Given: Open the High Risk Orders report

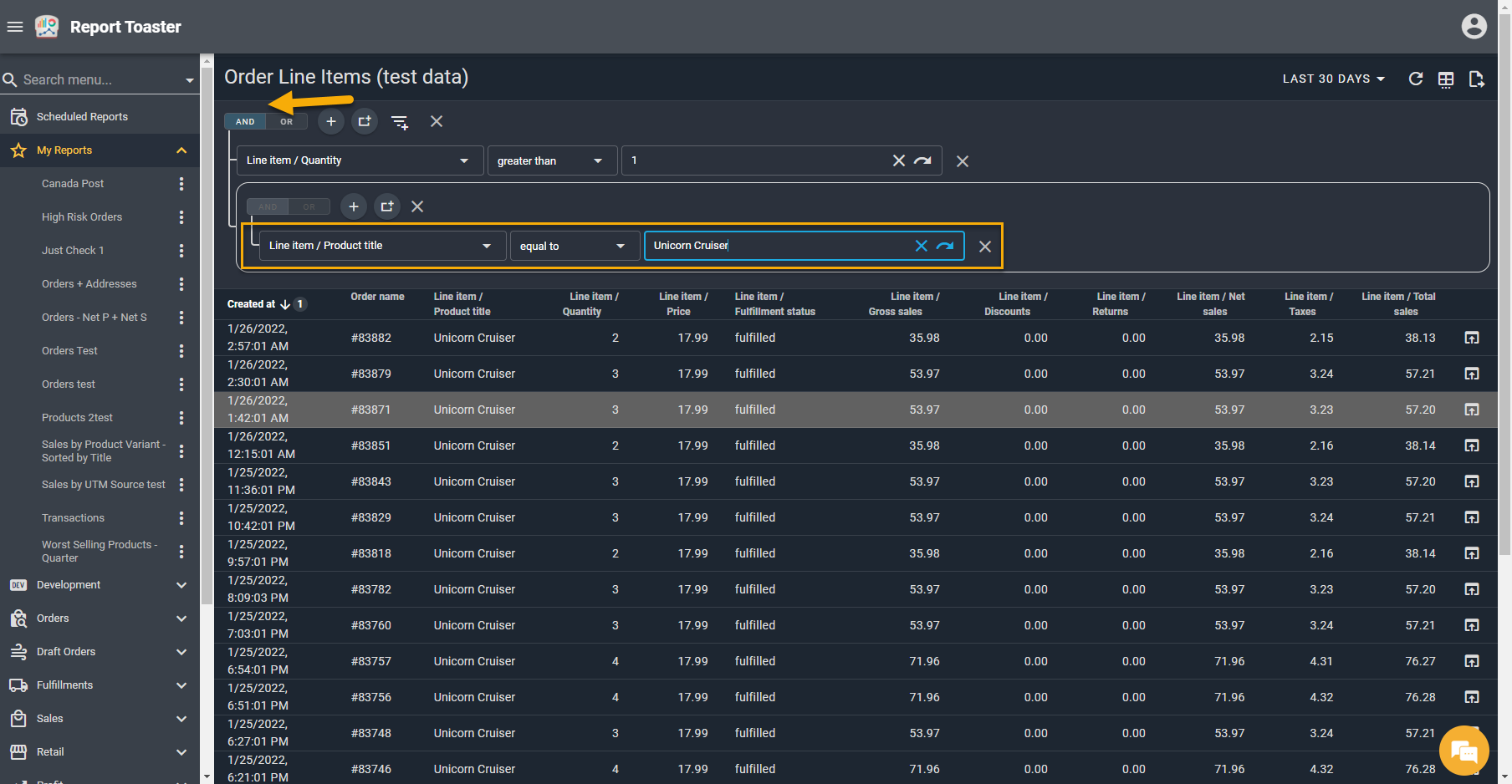Looking at the screenshot, I should pos(82,217).
